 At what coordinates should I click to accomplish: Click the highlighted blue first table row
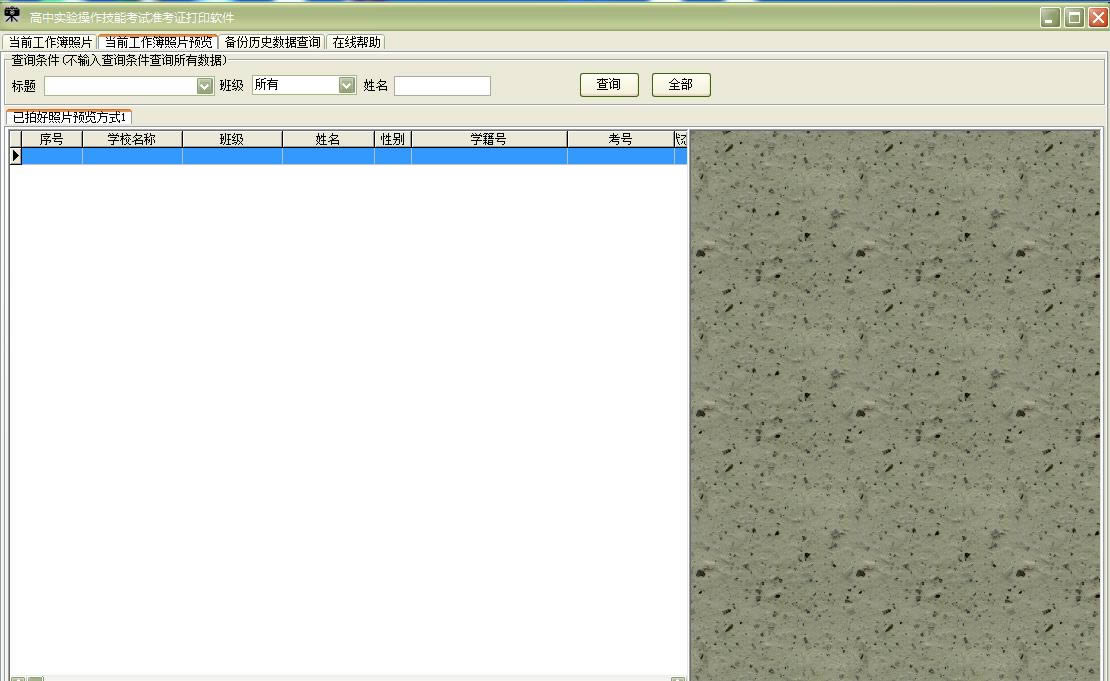coord(354,156)
